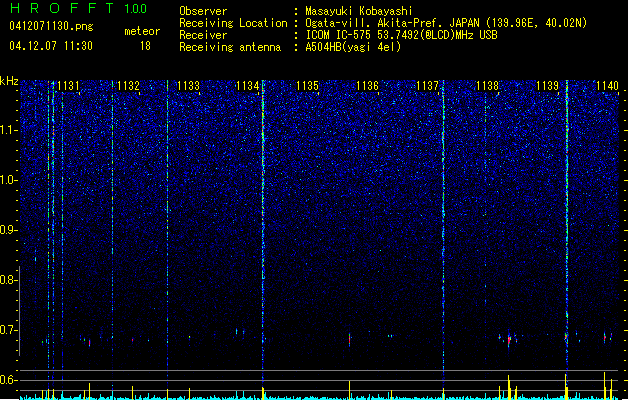The width and height of the screenshot is (629, 400).
Task: Click the Ogata-vill. Akita-Pref. JAPAN location text
Action: click(x=446, y=23)
